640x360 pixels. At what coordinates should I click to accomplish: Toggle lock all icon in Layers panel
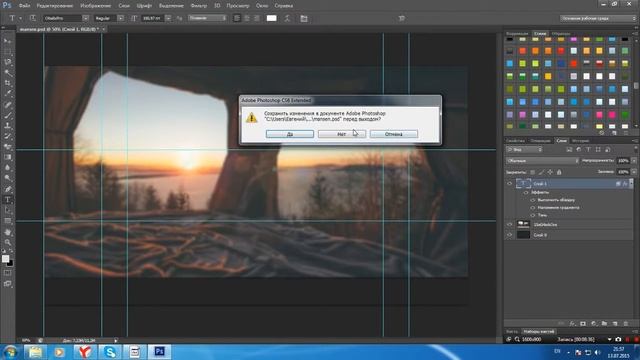tap(559, 172)
